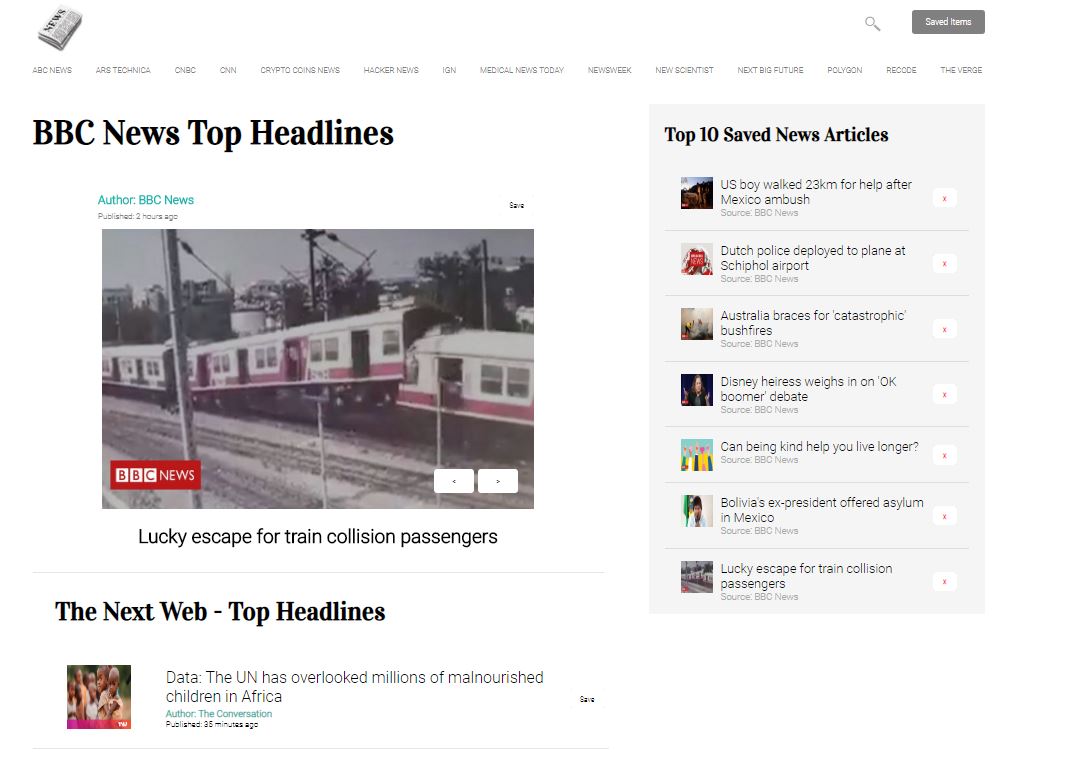Open saved 'Australia braces for catastrophic bushfires'
This screenshot has width=1086, height=763.
click(x=813, y=323)
